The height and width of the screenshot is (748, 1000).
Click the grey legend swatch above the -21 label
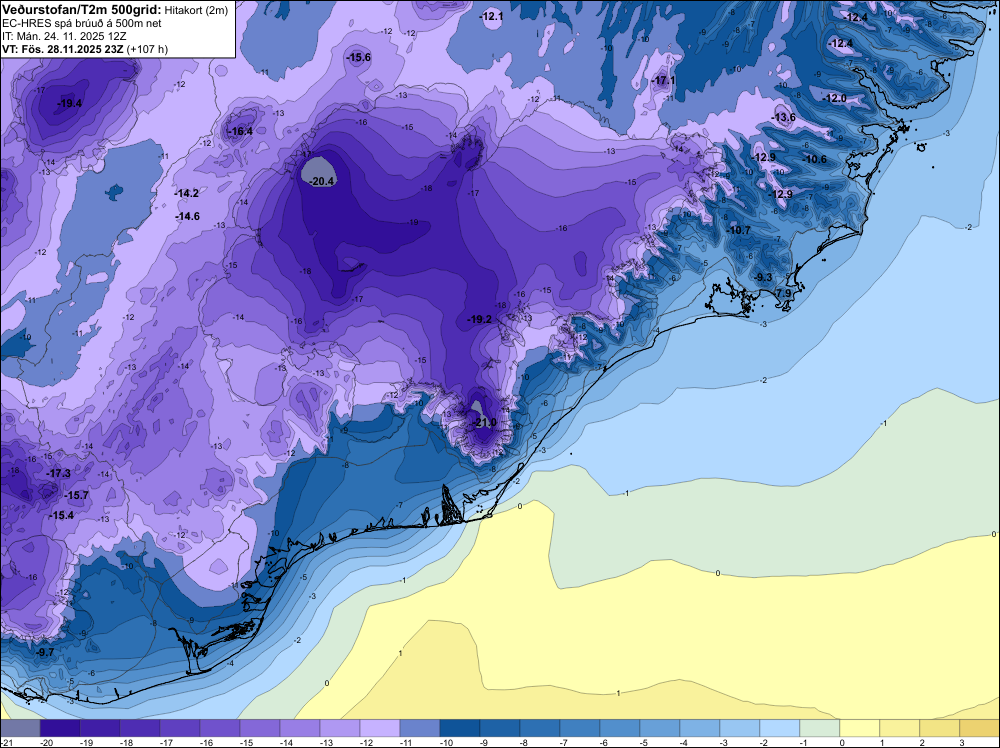(x=20, y=728)
